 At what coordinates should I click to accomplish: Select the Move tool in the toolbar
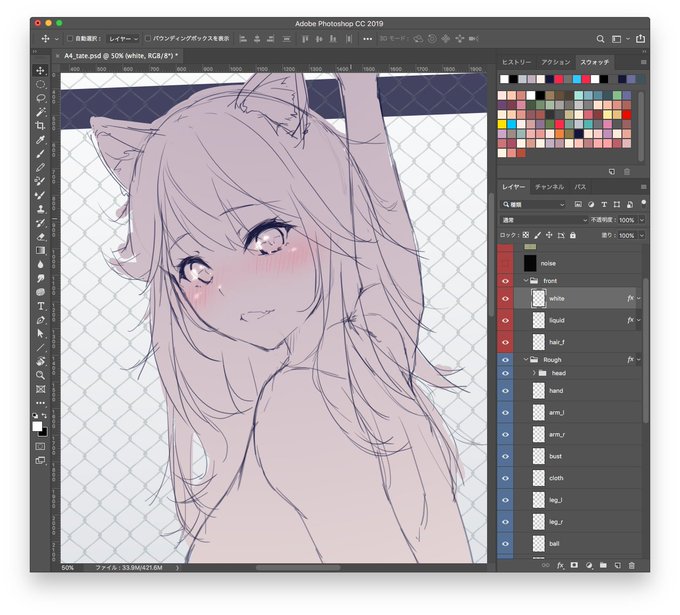40,71
